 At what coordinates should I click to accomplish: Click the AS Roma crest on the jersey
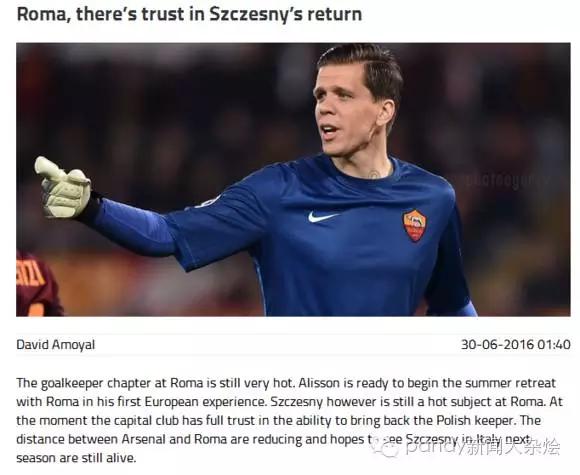point(414,225)
